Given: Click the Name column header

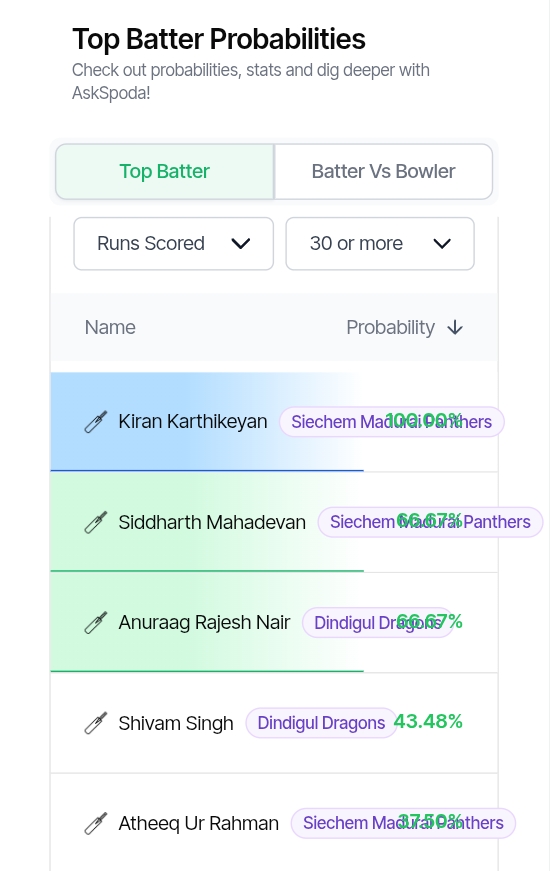Looking at the screenshot, I should coord(110,328).
